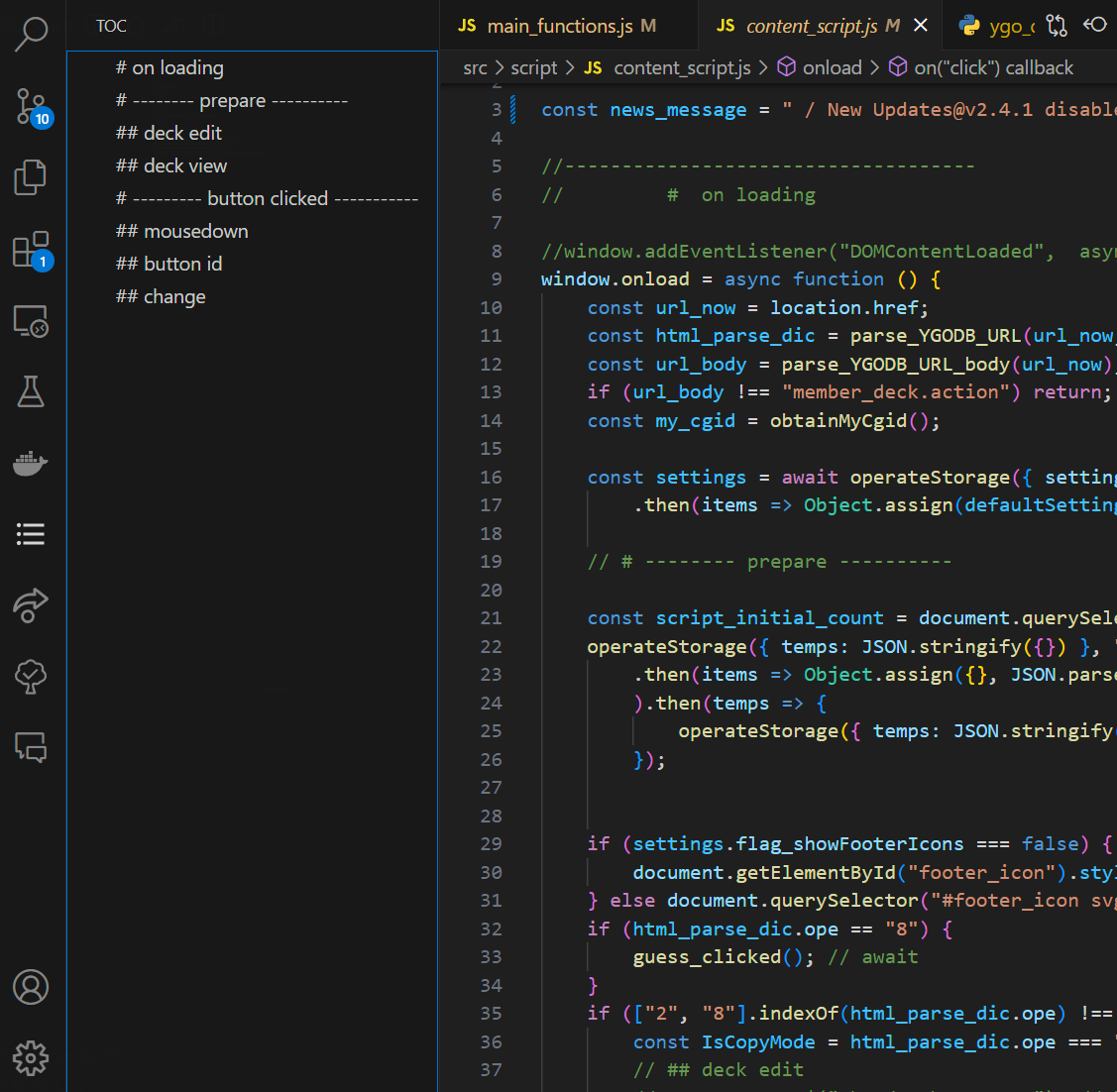1117x1092 pixels.
Task: Open the Testing flask view
Action: 31,391
